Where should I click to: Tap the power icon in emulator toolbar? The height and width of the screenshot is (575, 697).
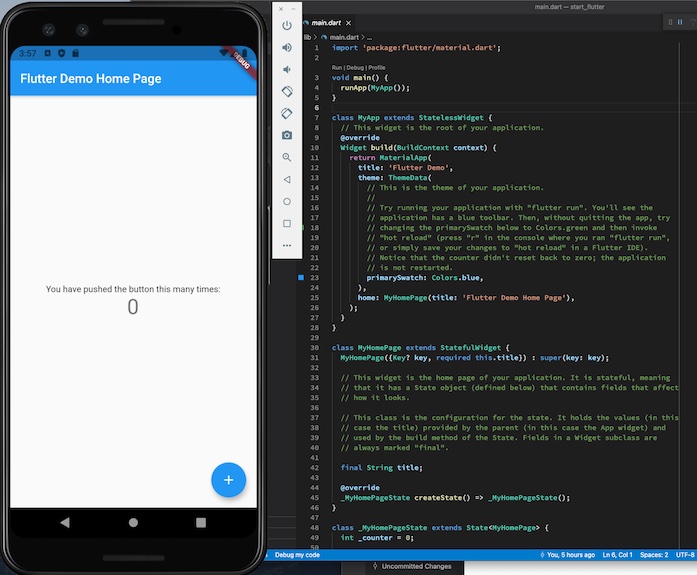click(x=287, y=26)
